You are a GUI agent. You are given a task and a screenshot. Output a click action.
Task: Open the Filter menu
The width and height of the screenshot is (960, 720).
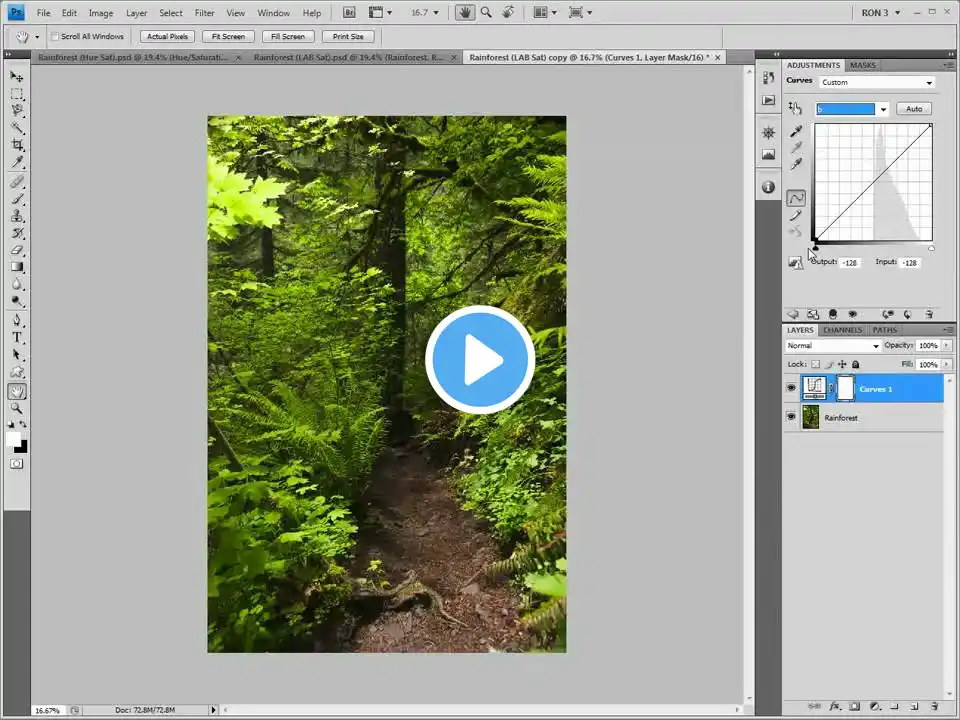tap(204, 13)
